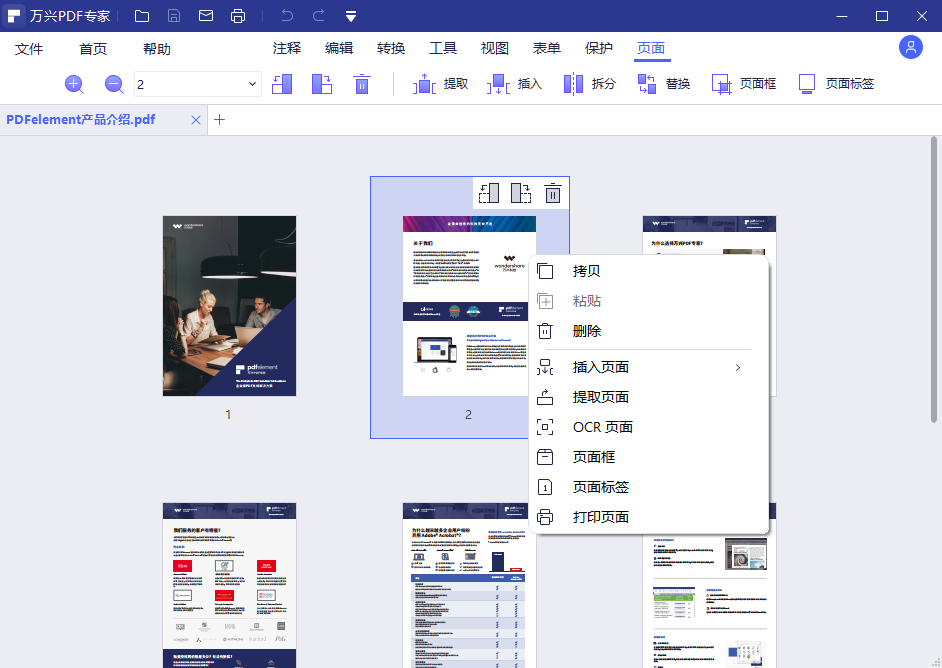Switch to the 转换 ribbon tab
Image resolution: width=942 pixels, height=668 pixels.
[x=390, y=47]
